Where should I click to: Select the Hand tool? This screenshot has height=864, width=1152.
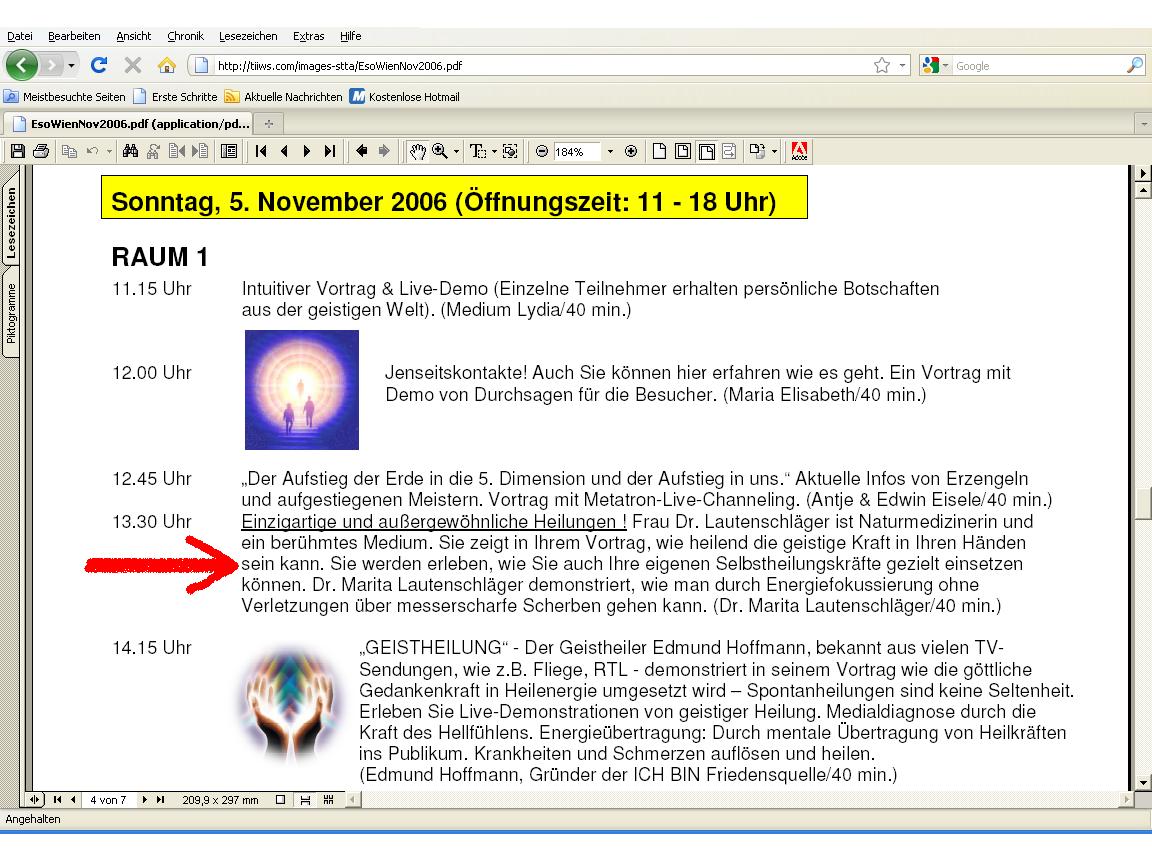(418, 152)
